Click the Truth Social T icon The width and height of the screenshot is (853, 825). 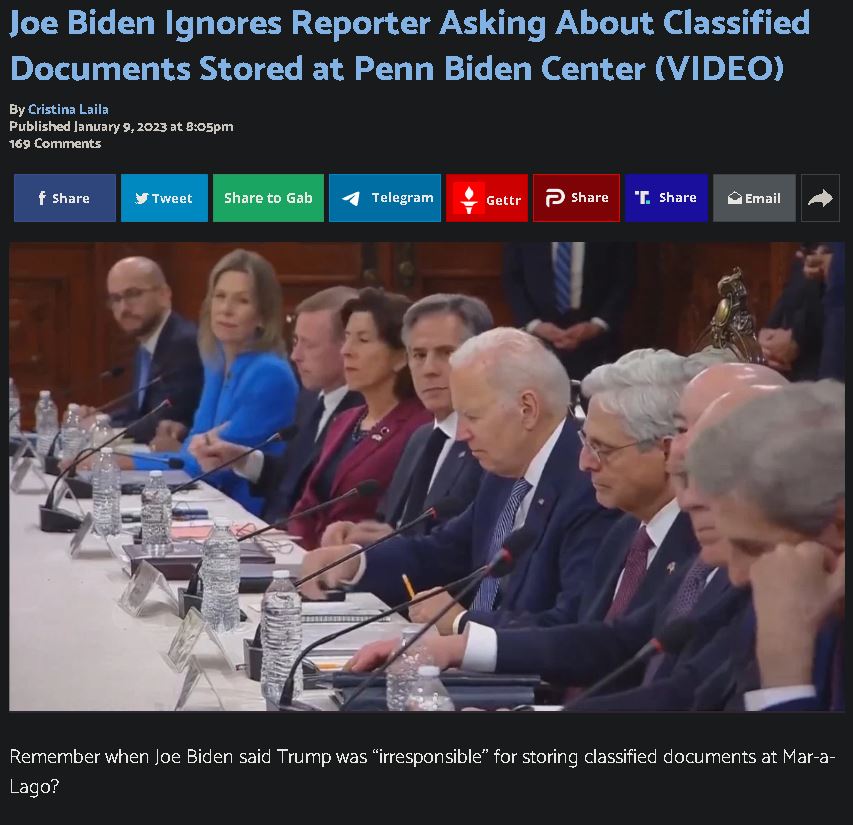[642, 197]
